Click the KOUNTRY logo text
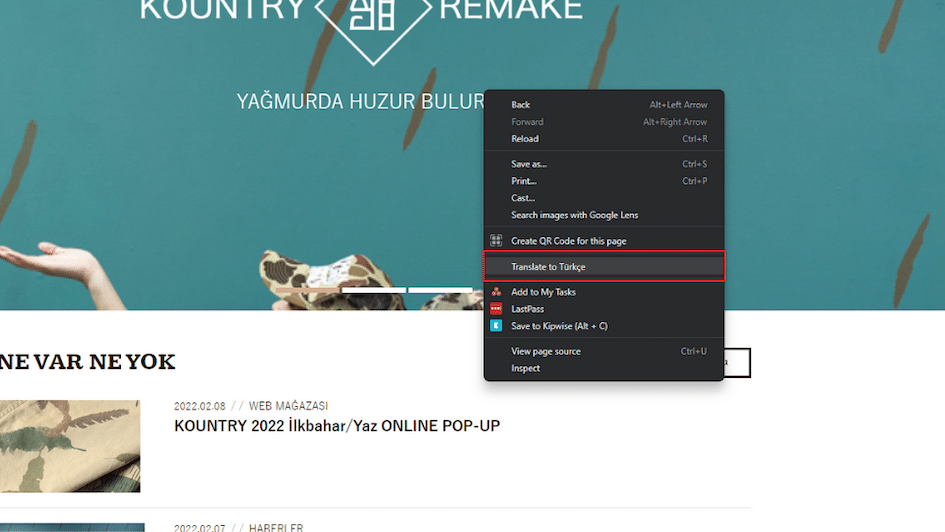 (x=222, y=10)
